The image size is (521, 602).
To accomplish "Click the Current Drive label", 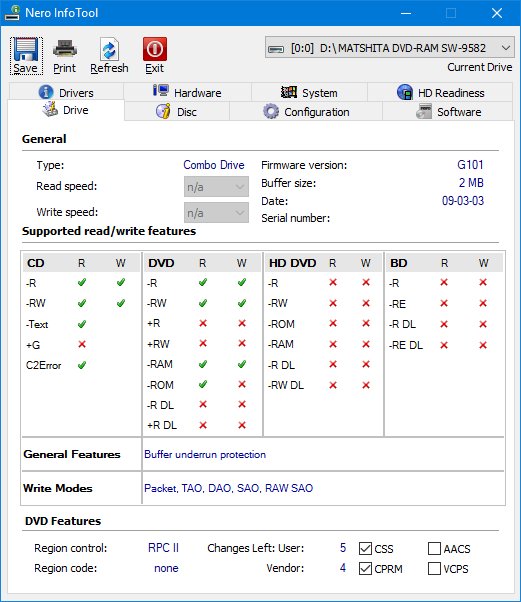I will pyautogui.click(x=480, y=67).
